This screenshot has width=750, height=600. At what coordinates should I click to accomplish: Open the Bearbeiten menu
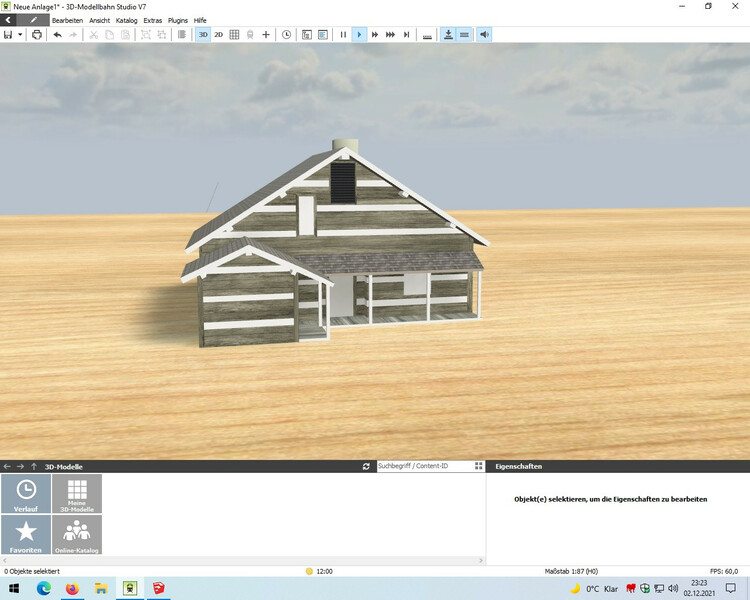click(x=67, y=20)
